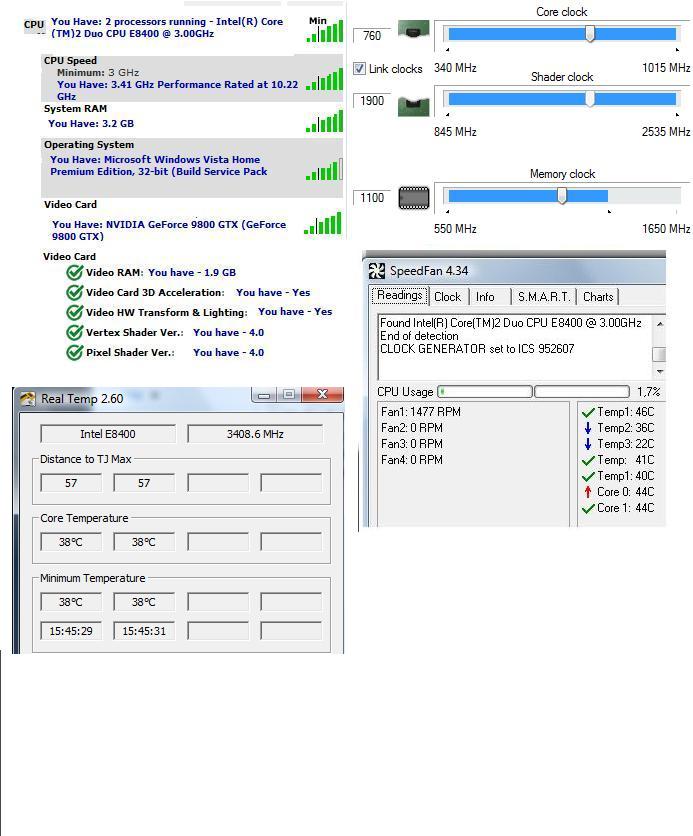
Task: Click the Real Temp title bar icon
Action: [28, 399]
